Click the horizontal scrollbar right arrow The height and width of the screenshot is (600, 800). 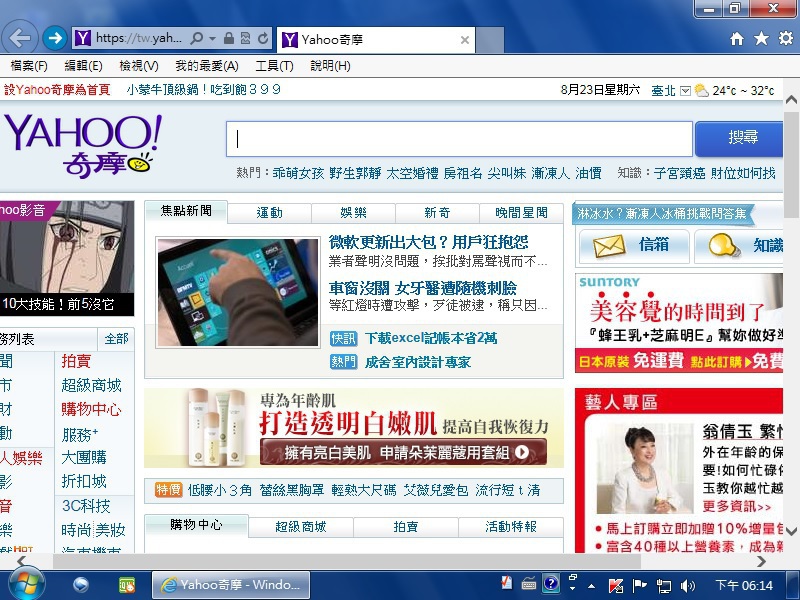coord(761,561)
